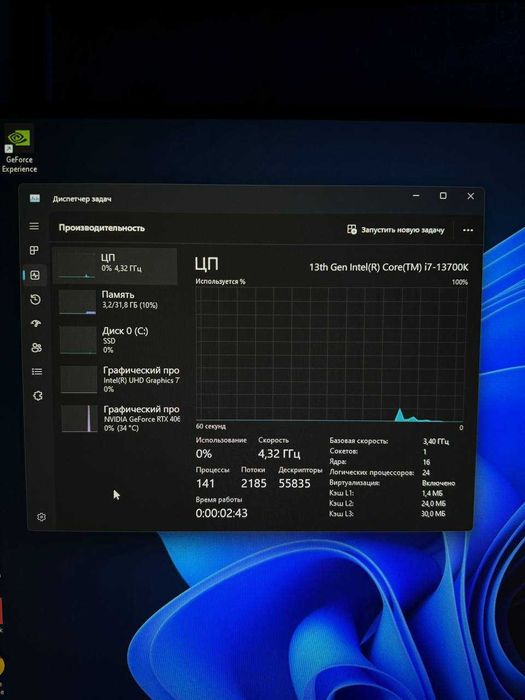
Task: Open the Details list icon in sidebar
Action: tap(37, 371)
